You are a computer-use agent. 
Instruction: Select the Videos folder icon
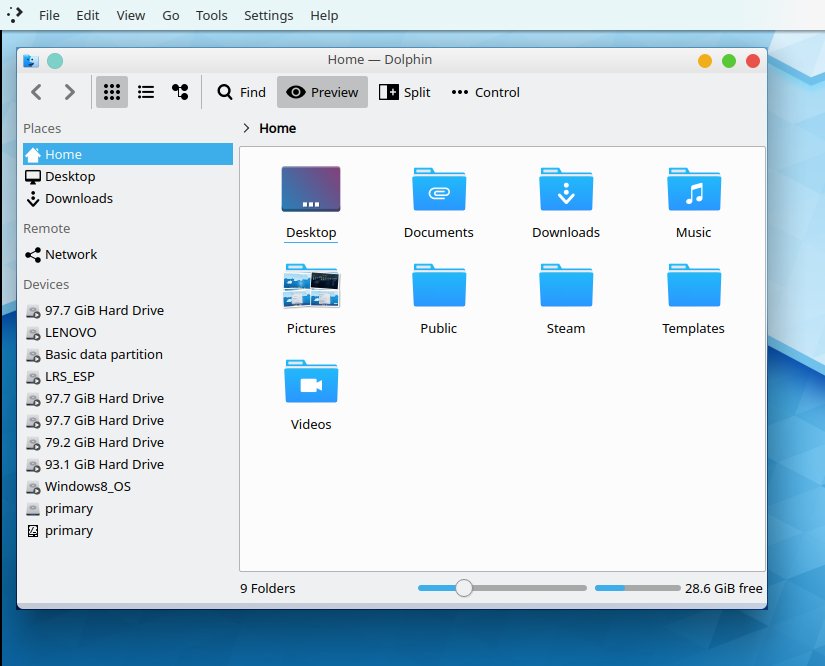click(311, 382)
